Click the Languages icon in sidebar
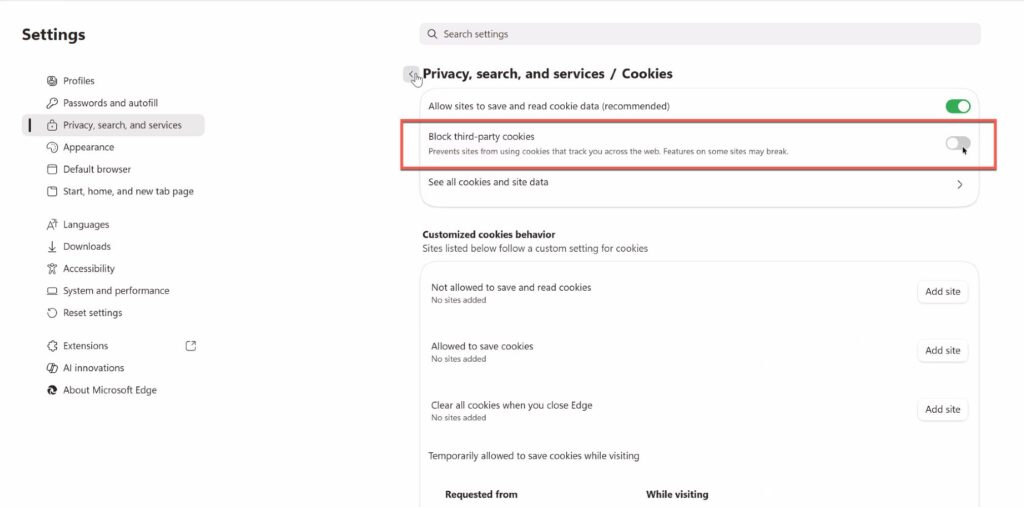1024x507 pixels. point(52,225)
